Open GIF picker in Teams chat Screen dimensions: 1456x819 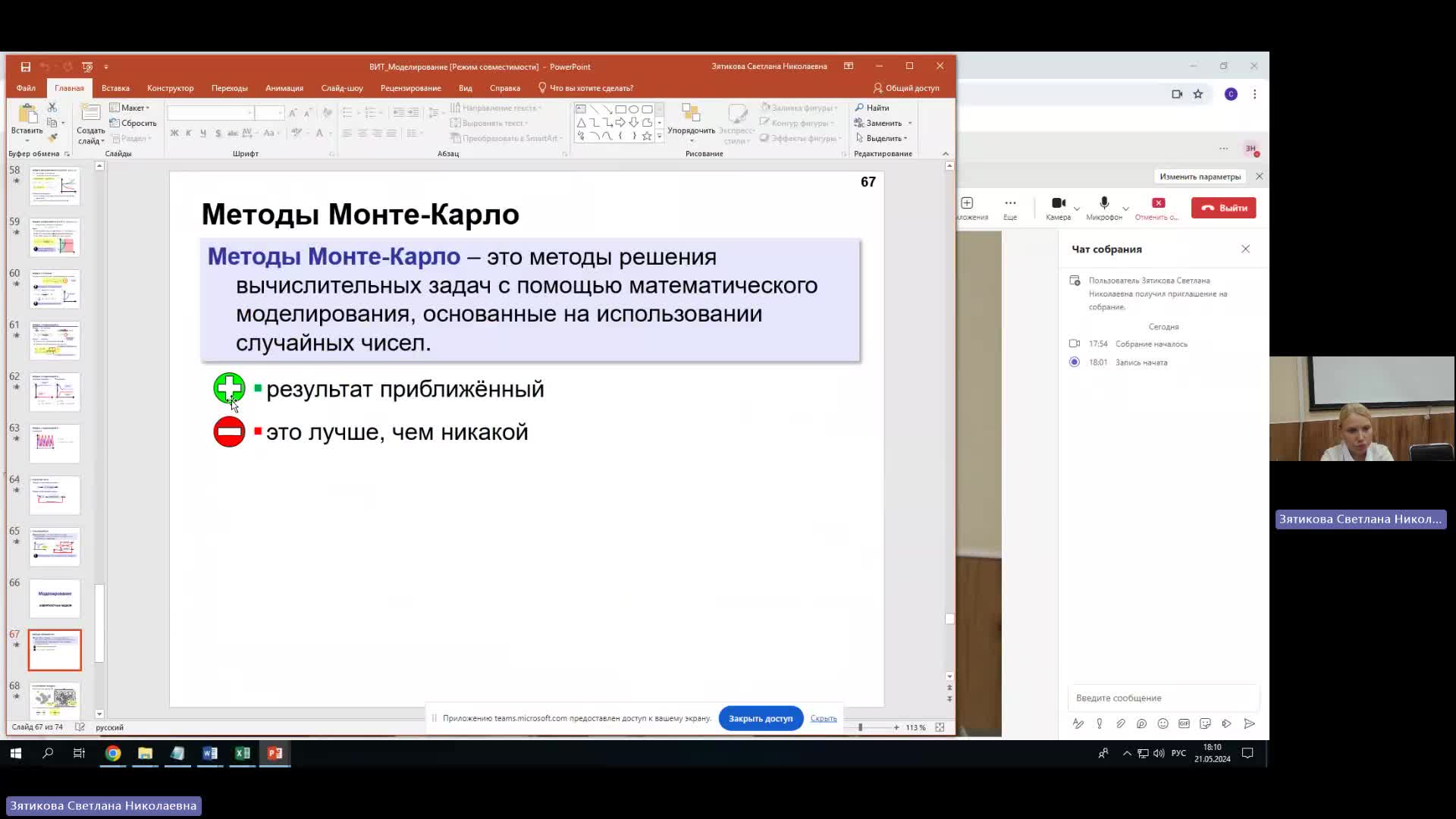tap(1184, 723)
